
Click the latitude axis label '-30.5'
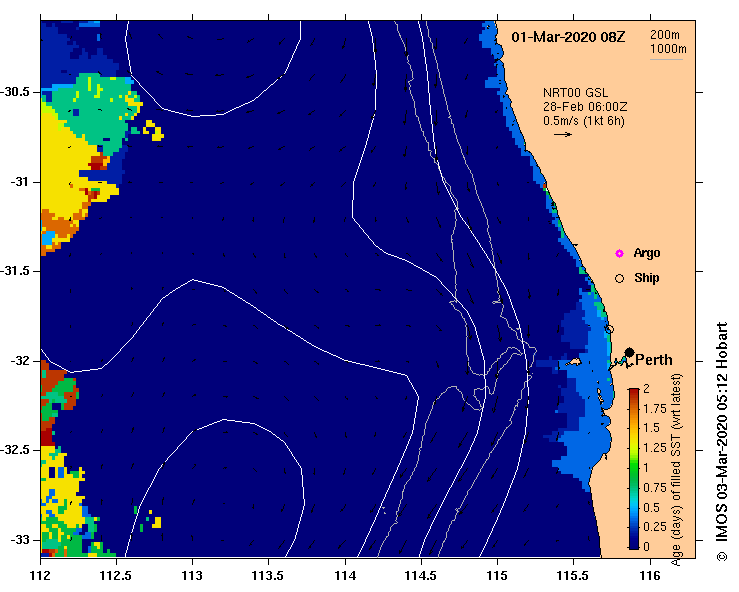pos(16,92)
